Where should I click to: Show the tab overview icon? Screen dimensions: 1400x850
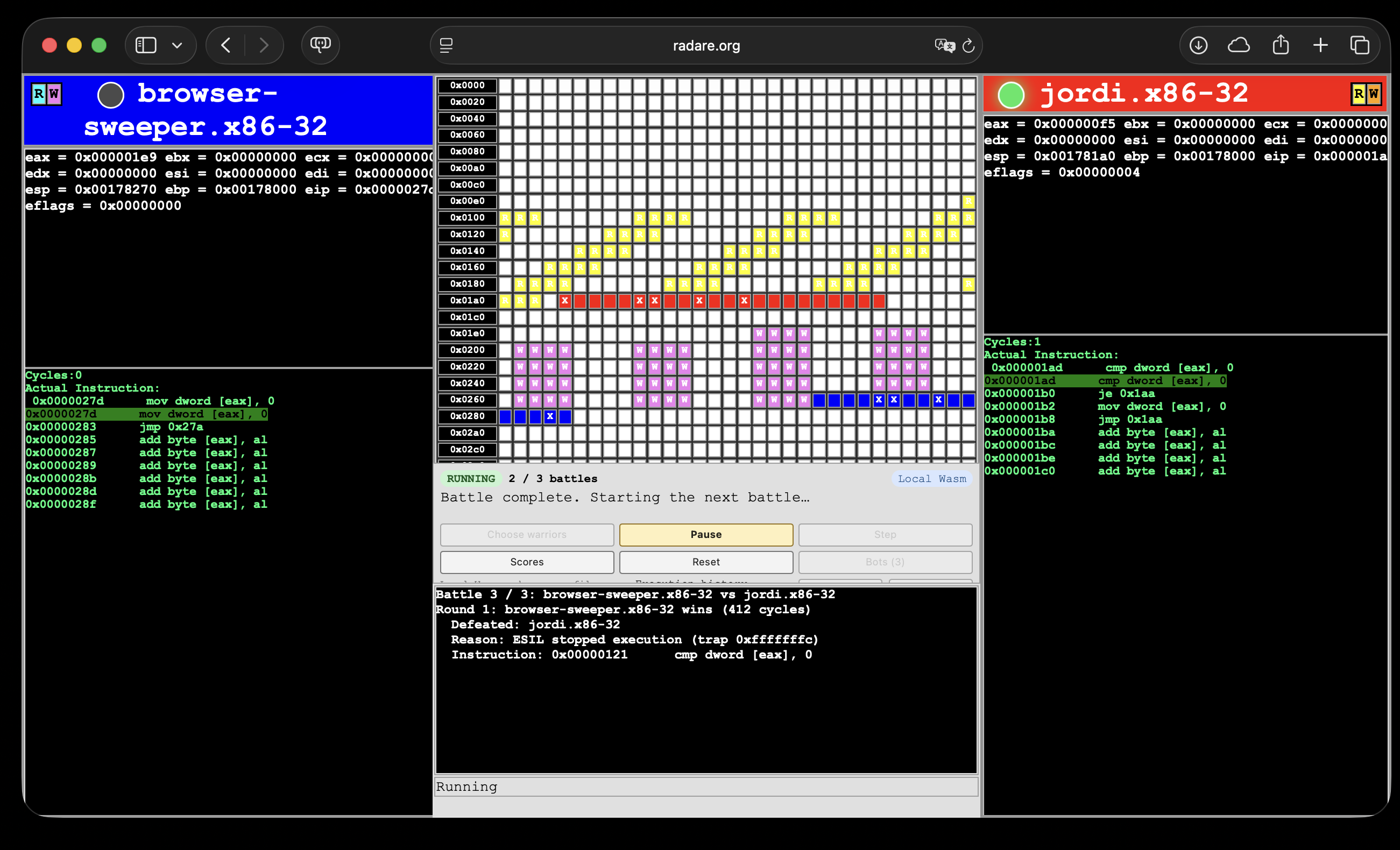tap(1360, 45)
